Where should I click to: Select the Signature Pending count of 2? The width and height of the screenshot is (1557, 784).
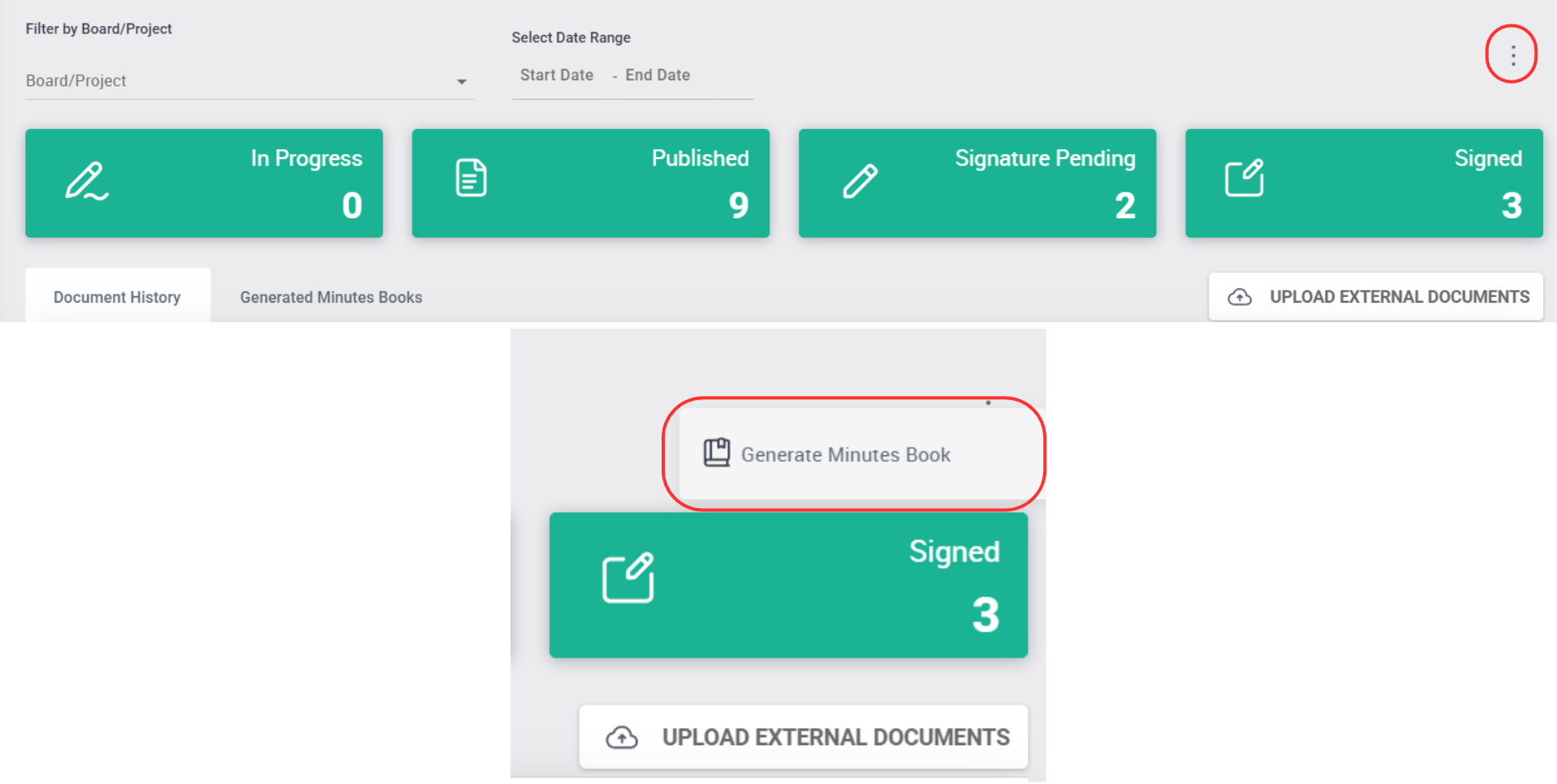click(x=1124, y=205)
